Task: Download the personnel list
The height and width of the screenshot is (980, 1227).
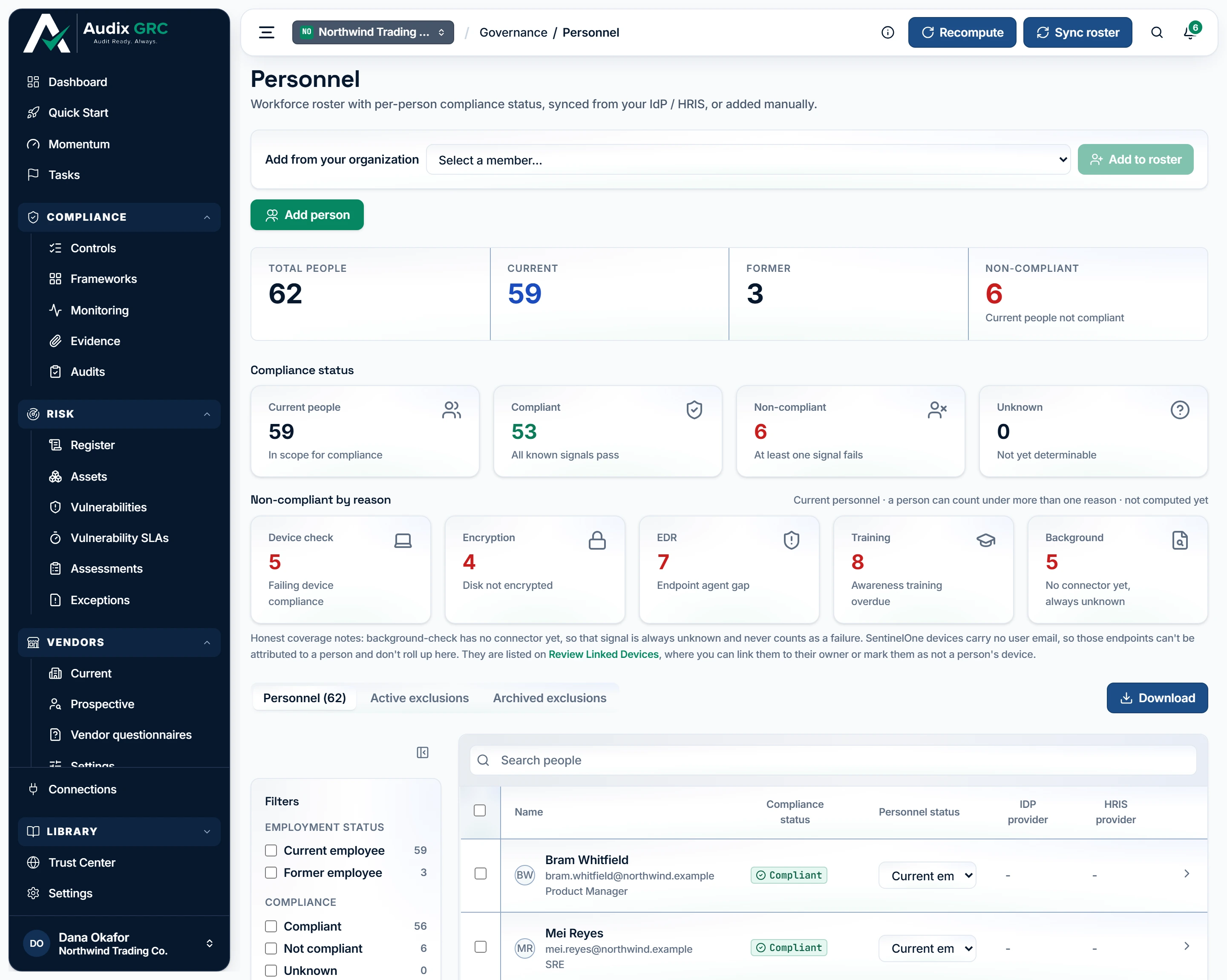Action: pos(1157,698)
